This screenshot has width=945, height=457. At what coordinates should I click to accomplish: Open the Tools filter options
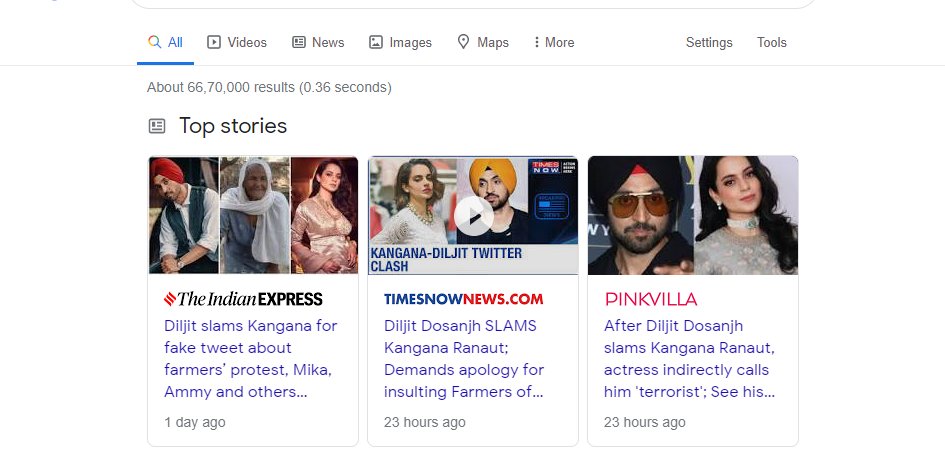[x=771, y=42]
